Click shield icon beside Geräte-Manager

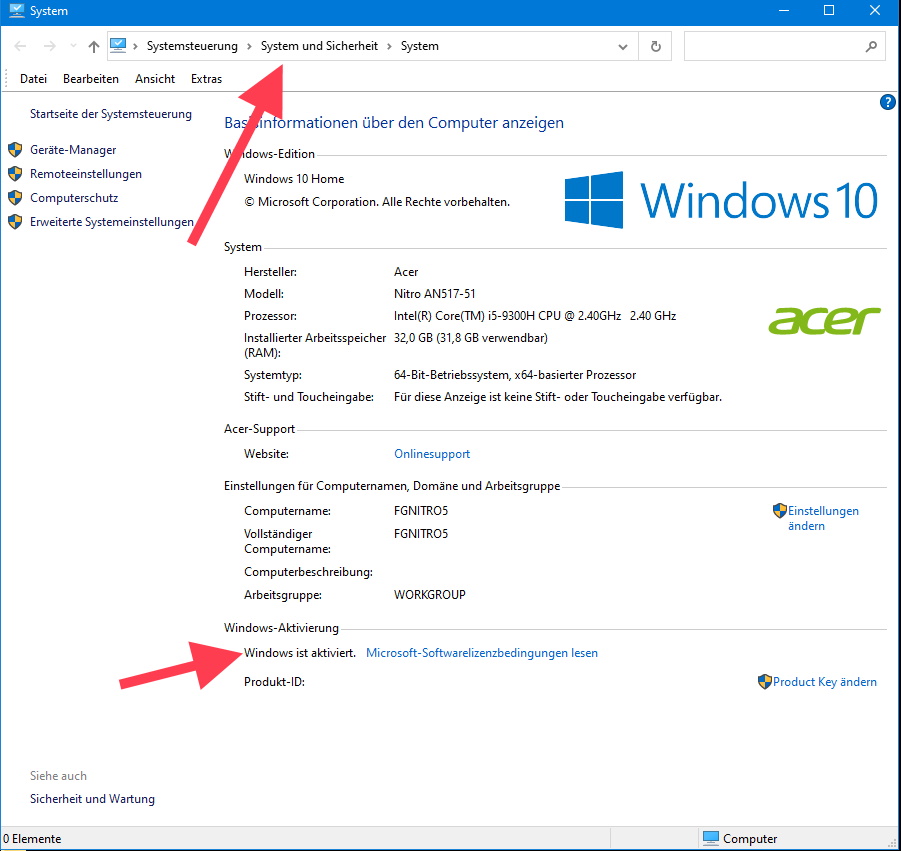15,150
